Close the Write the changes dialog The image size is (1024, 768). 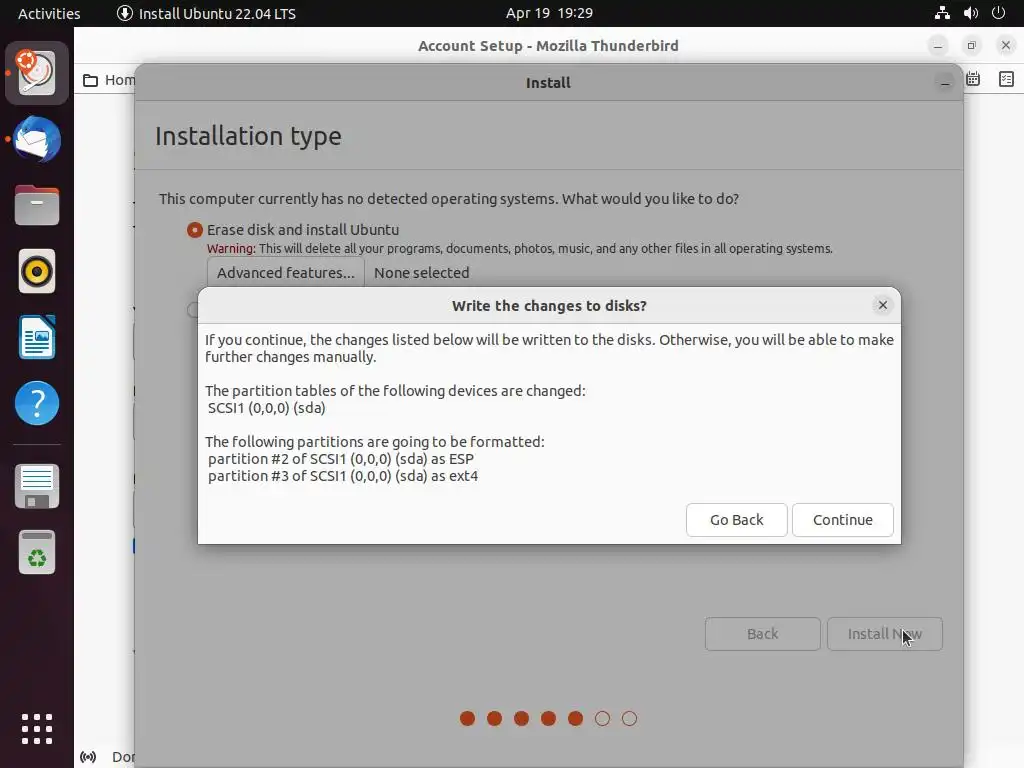point(882,305)
